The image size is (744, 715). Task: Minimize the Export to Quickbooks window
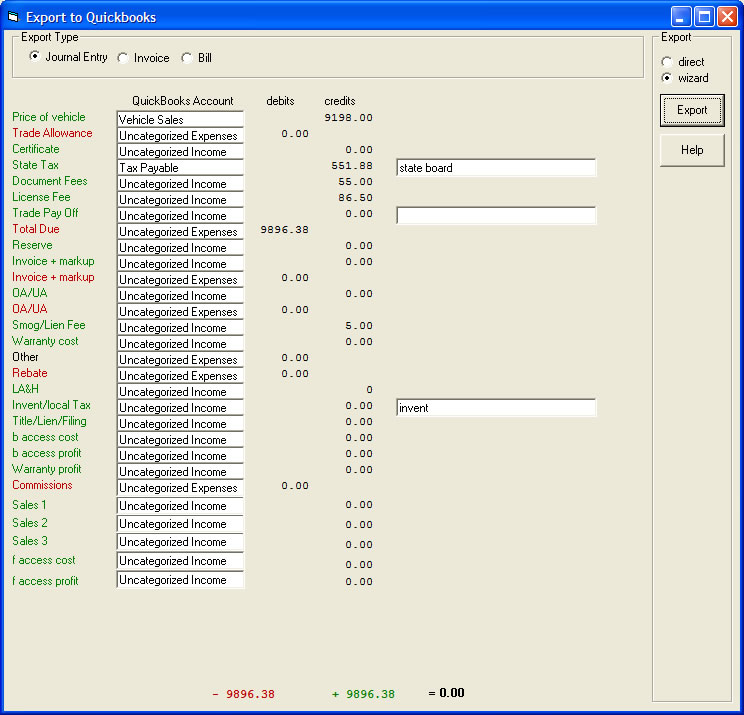pyautogui.click(x=681, y=17)
